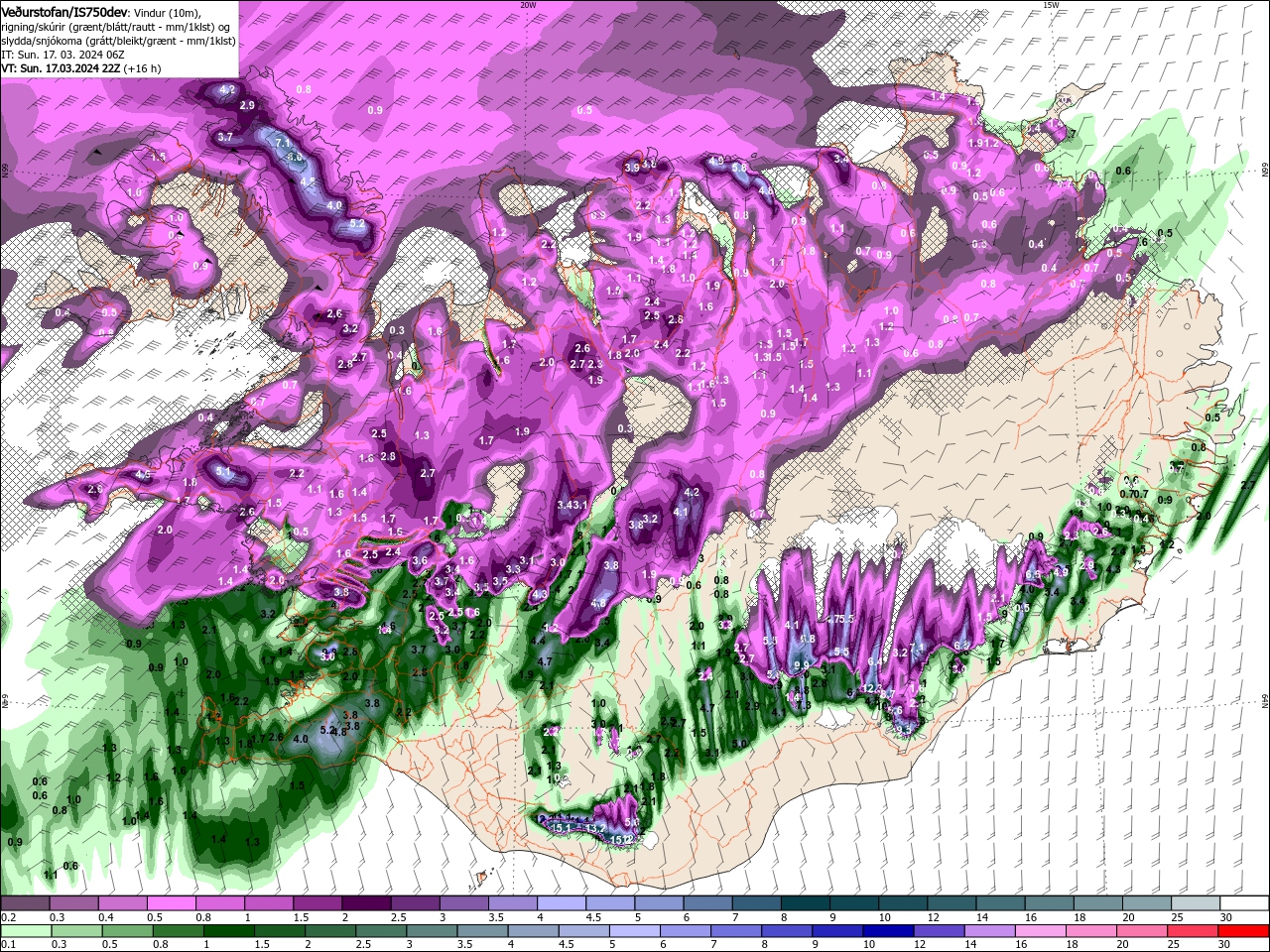
Task: Click the upper legend swatch between 25 and 30
Action: click(1195, 903)
